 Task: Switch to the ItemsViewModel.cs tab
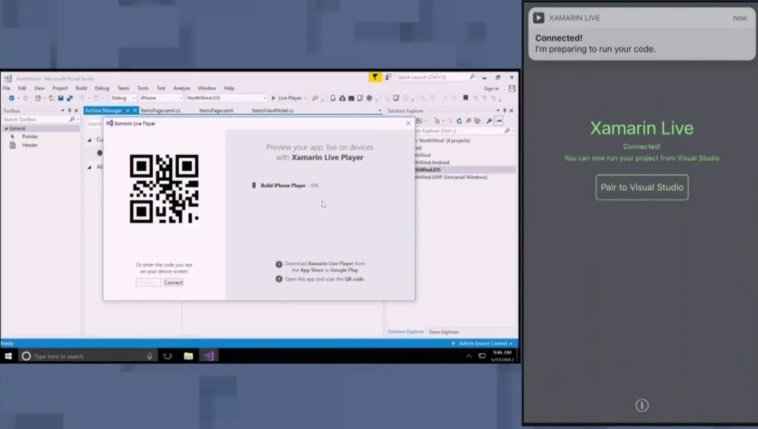pos(272,110)
